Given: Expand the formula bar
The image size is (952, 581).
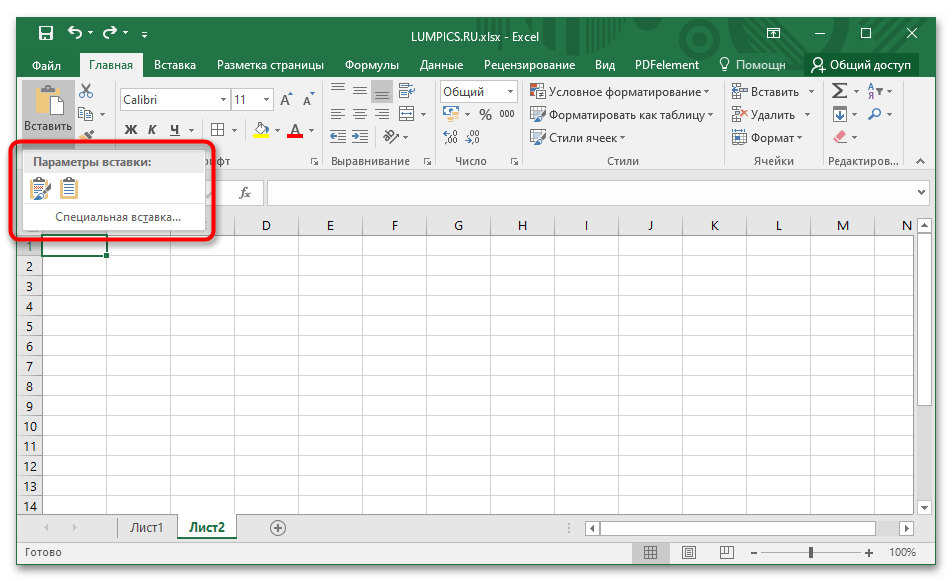Looking at the screenshot, I should click(921, 192).
